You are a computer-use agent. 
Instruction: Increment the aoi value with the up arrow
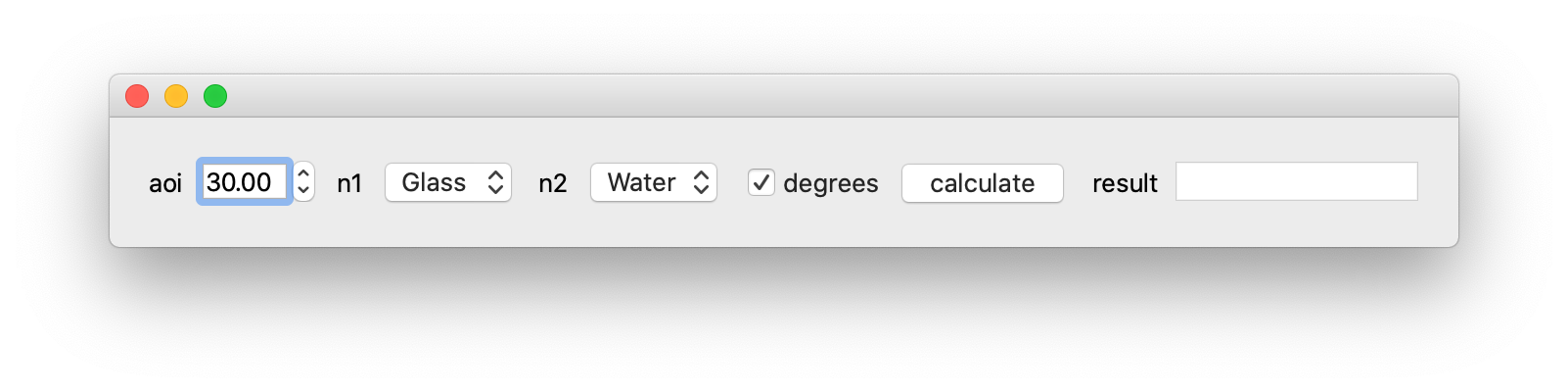(x=303, y=172)
